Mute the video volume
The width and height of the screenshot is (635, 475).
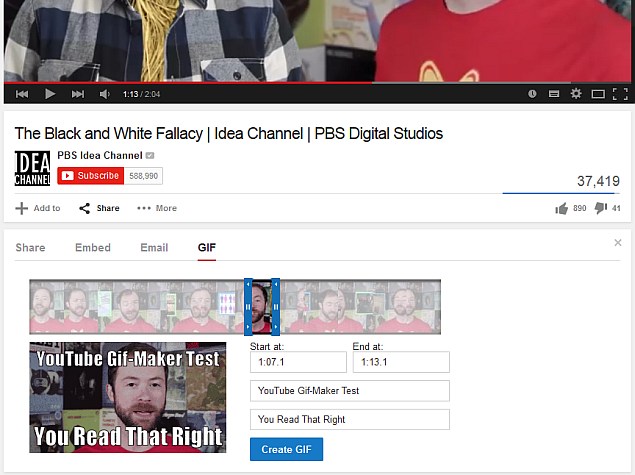tap(105, 94)
